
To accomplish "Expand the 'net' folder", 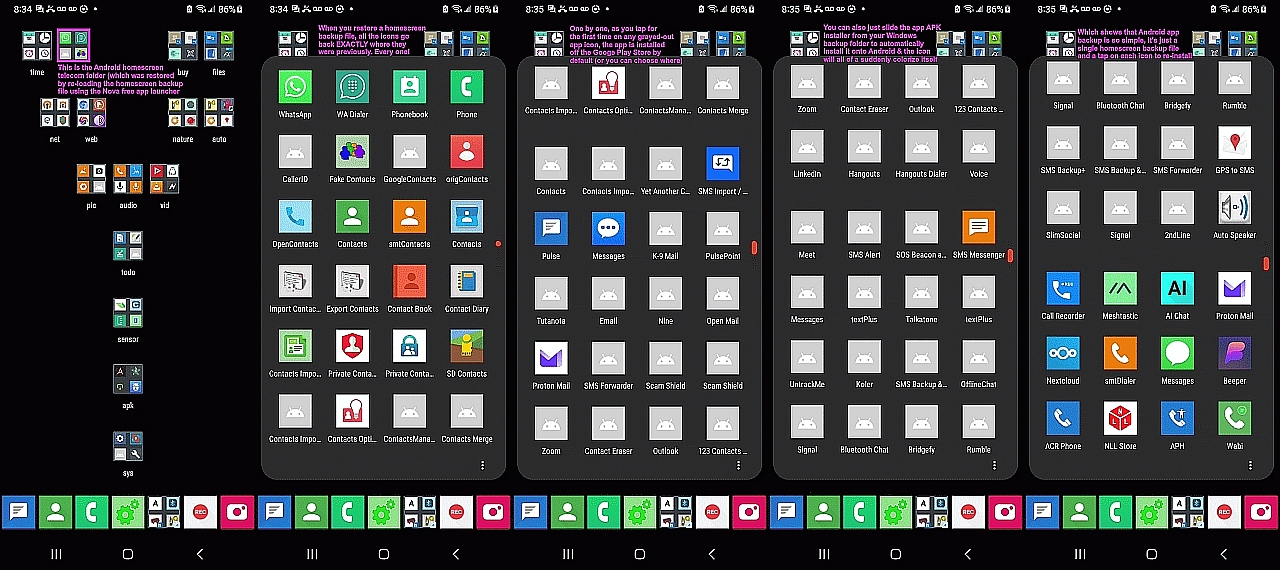I will (x=55, y=112).
